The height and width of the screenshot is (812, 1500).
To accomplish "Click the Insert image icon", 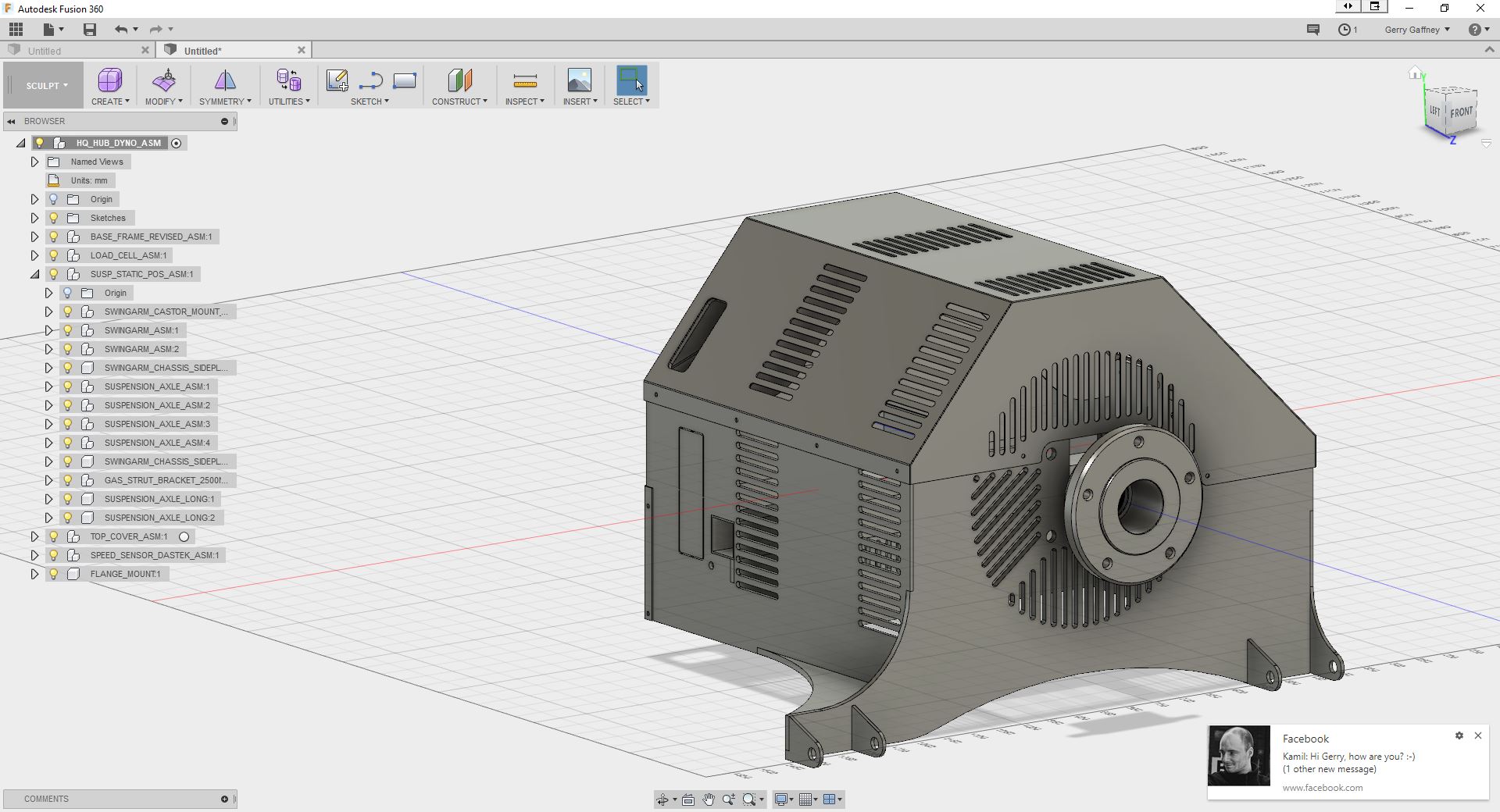I will [x=579, y=80].
